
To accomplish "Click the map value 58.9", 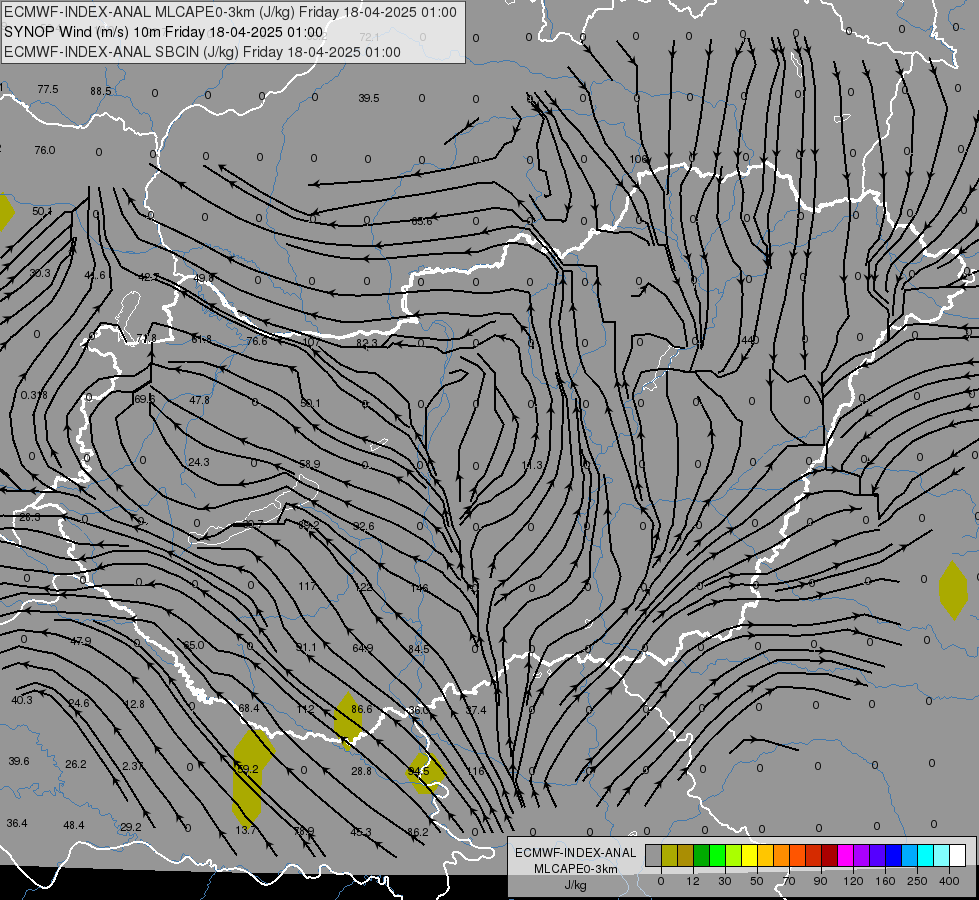I will 310,464.
